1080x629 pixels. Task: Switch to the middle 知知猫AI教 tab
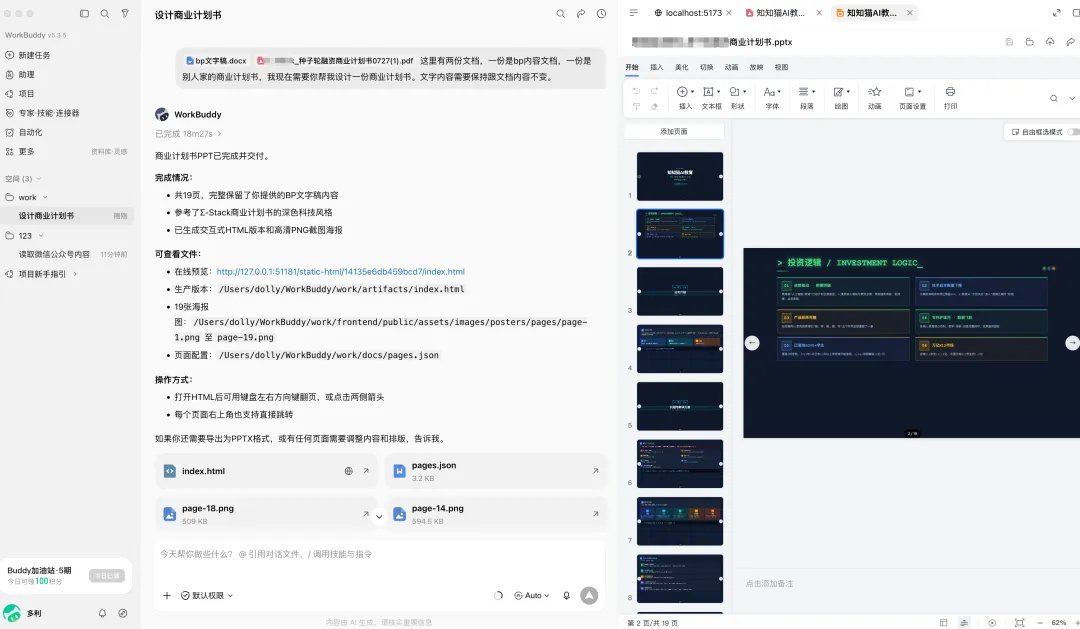pyautogui.click(x=776, y=12)
